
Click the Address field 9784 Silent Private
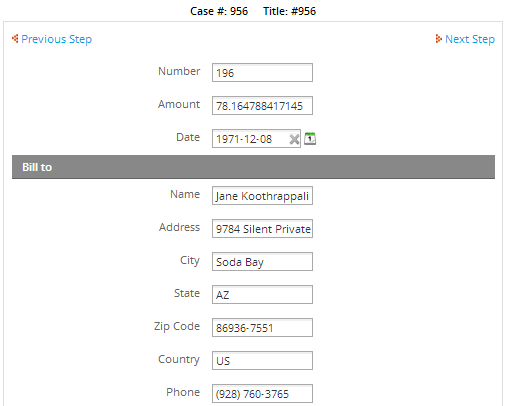[262, 229]
